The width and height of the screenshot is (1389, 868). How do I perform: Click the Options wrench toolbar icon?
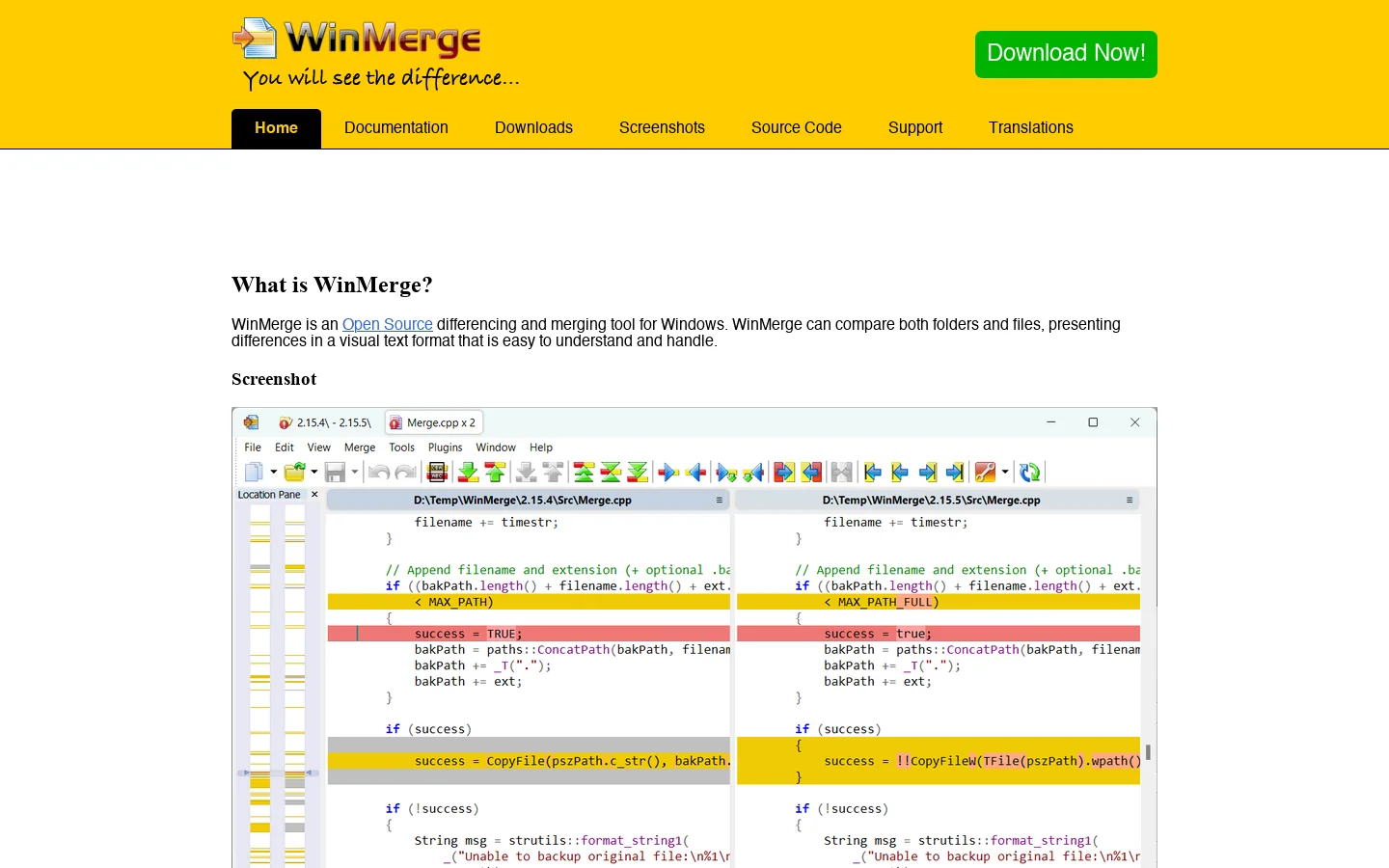click(x=985, y=472)
